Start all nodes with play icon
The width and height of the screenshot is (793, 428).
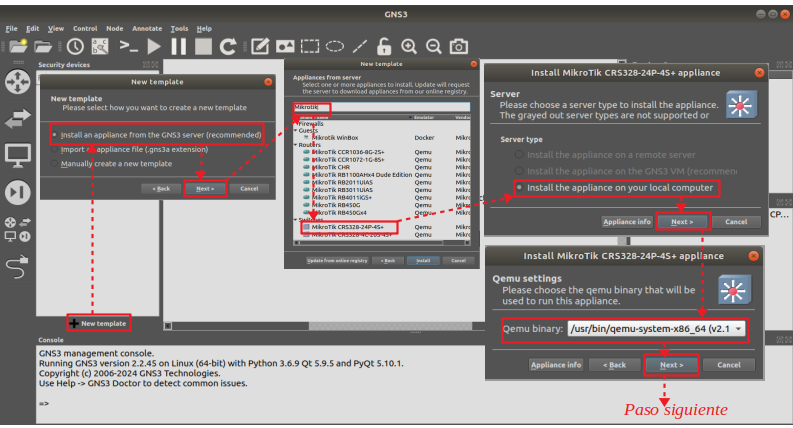[x=154, y=47]
